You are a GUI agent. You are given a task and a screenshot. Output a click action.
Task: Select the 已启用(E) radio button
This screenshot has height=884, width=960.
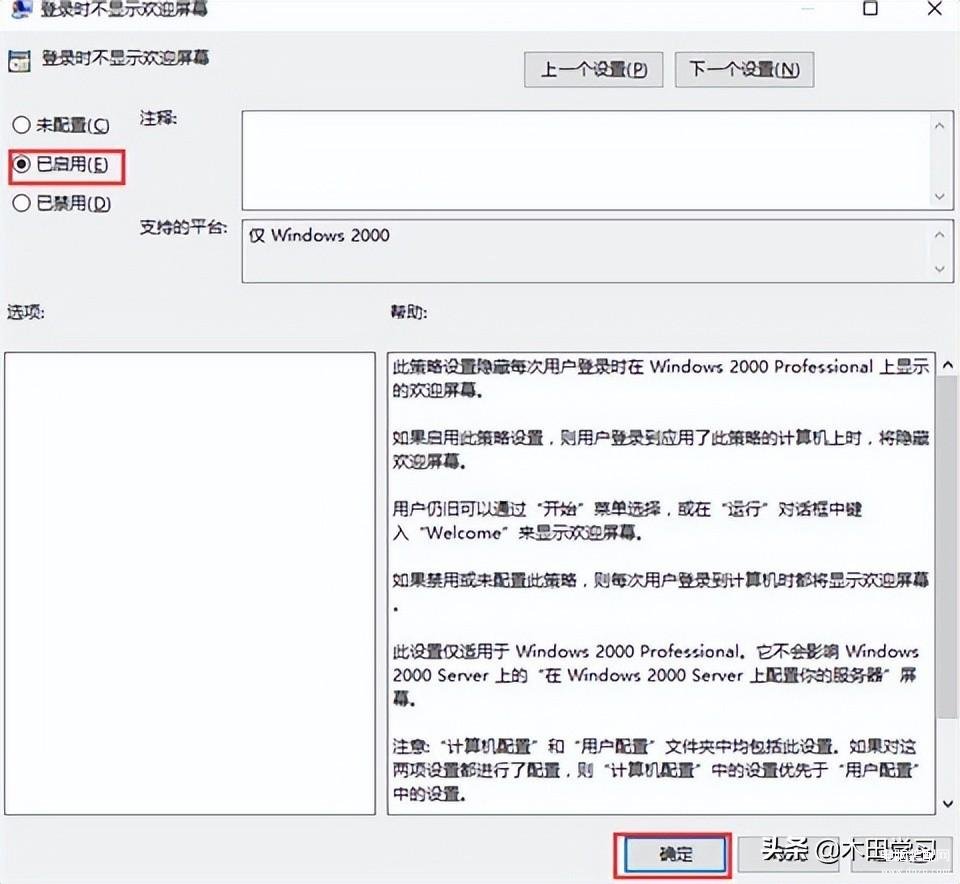pos(61,164)
